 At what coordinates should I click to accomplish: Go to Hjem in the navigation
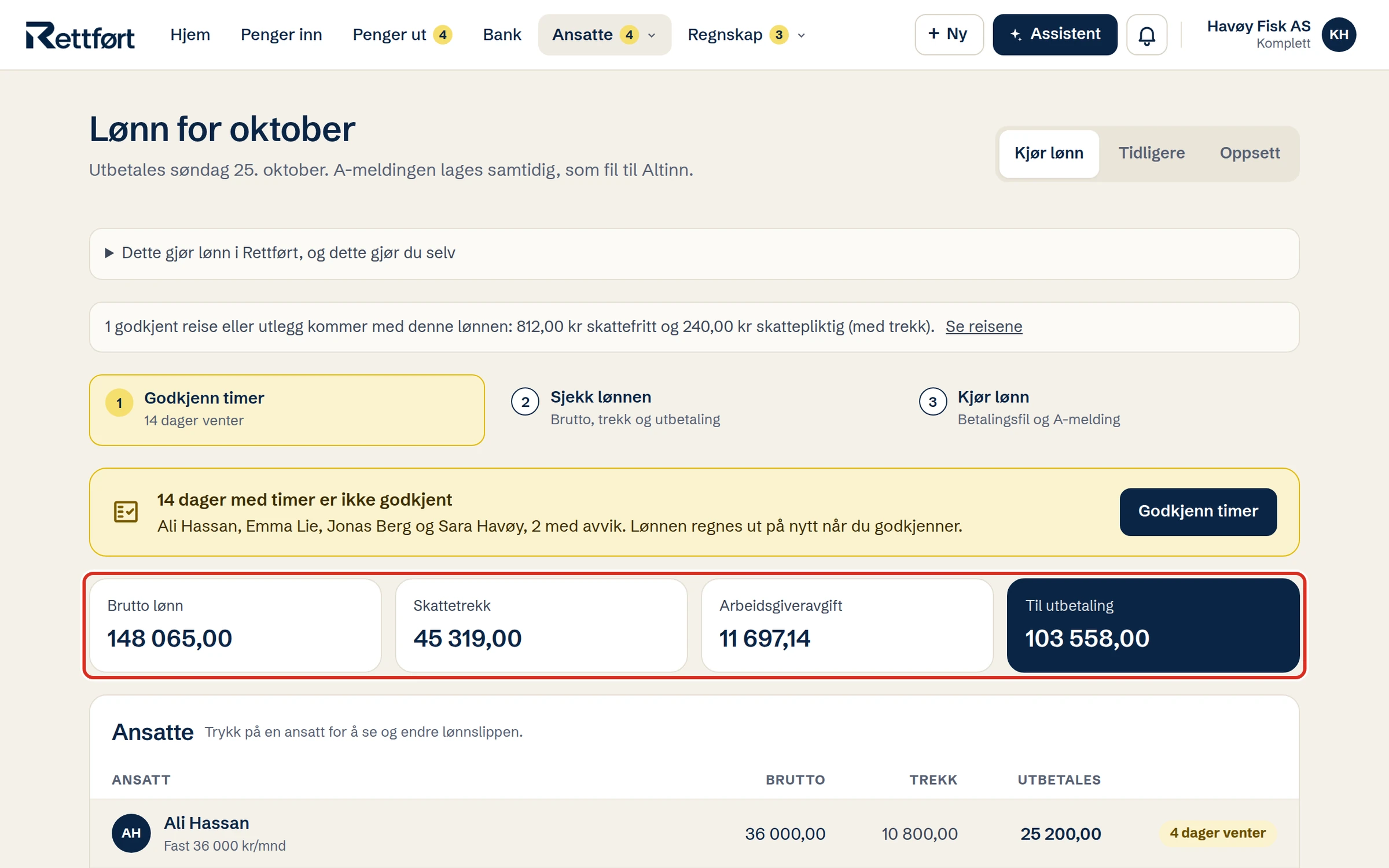point(190,35)
